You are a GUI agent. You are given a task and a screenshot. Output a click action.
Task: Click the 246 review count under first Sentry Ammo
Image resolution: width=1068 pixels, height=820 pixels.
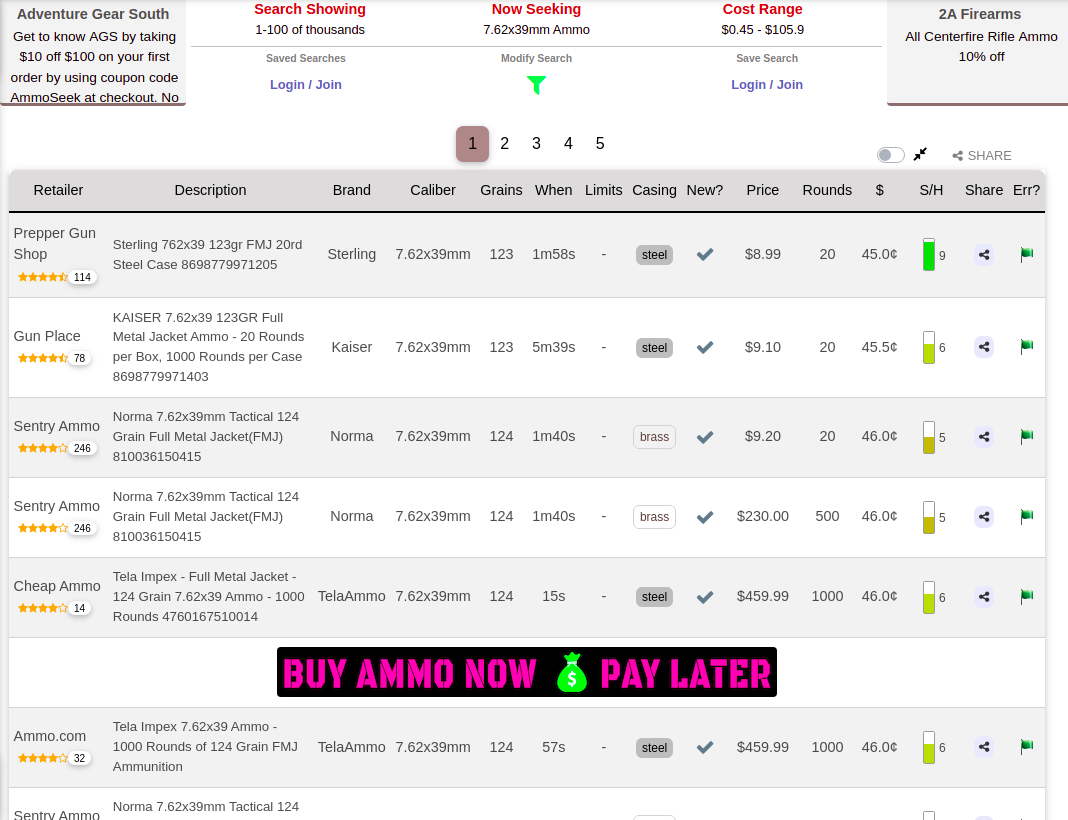click(x=82, y=448)
